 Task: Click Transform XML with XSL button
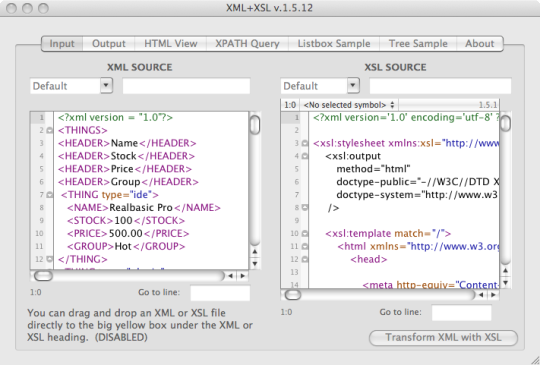coord(443,337)
